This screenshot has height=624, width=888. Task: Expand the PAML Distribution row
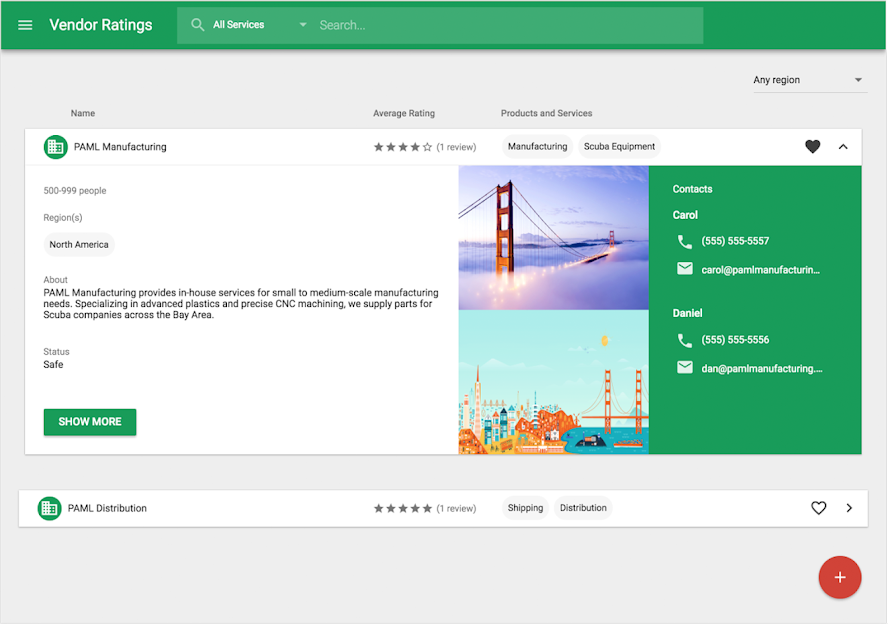coord(849,508)
